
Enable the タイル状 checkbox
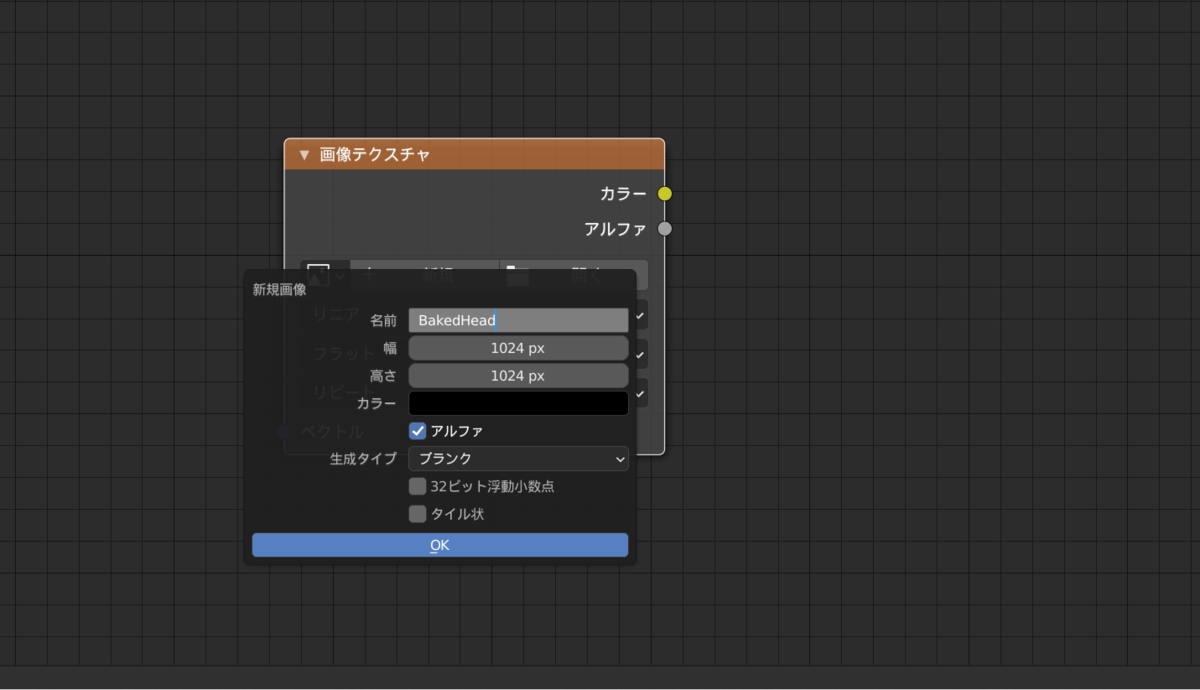point(418,514)
